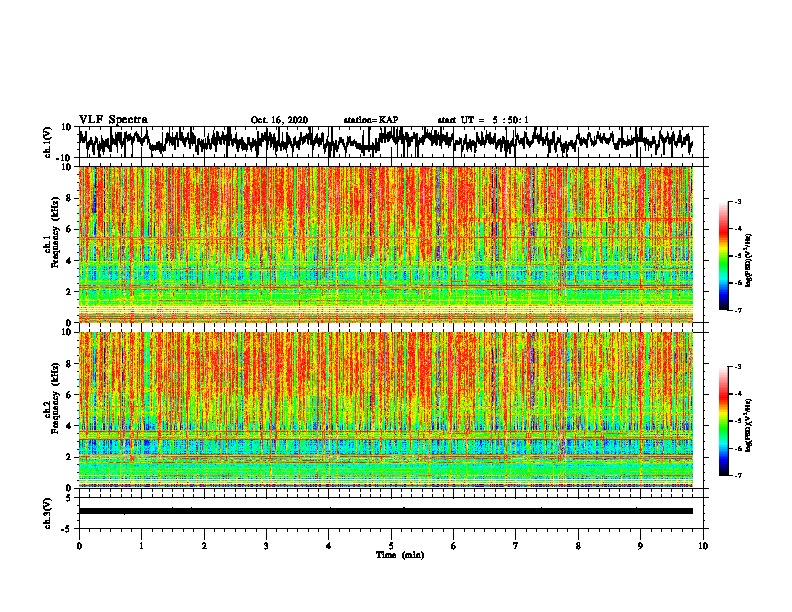Click the "-3" label on ch.2 colorbar
The image size is (792, 612).
click(x=737, y=367)
